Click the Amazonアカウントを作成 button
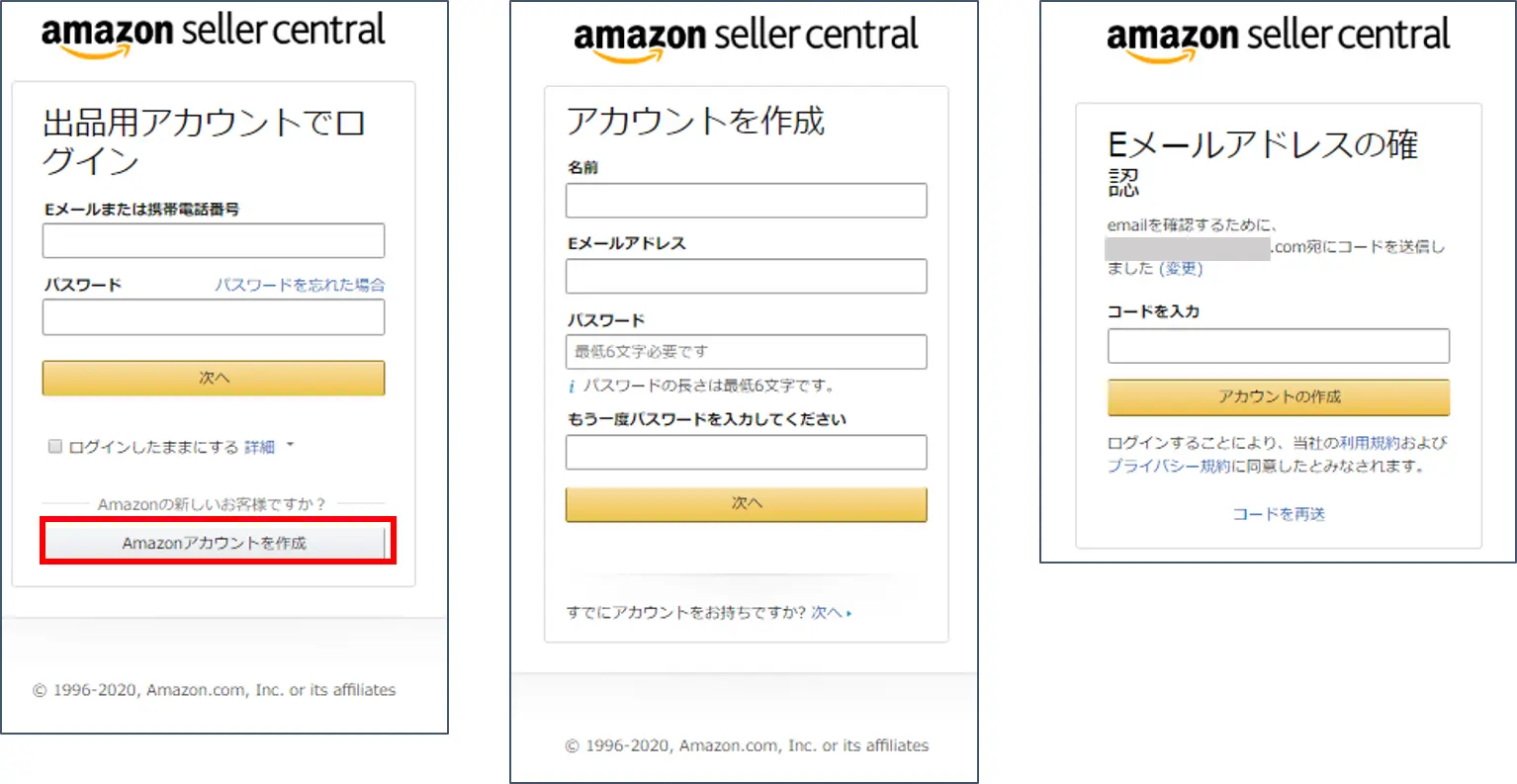The height and width of the screenshot is (784, 1517). (x=215, y=543)
